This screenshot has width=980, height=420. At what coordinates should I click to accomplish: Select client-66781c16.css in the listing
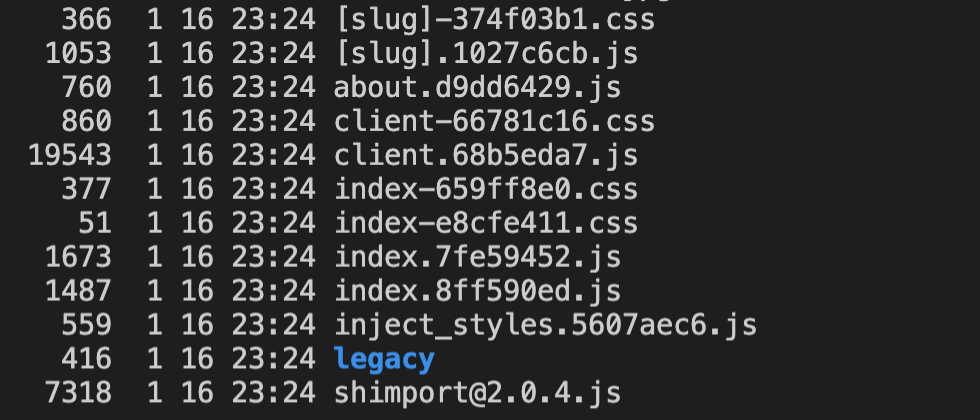click(x=494, y=121)
